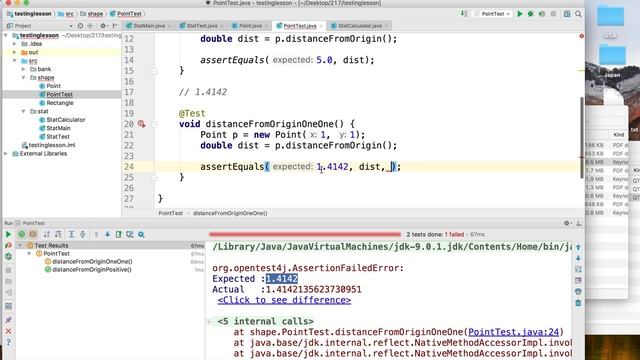Switch to the Point.java tab
This screenshot has height=360, width=640.
coord(250,26)
